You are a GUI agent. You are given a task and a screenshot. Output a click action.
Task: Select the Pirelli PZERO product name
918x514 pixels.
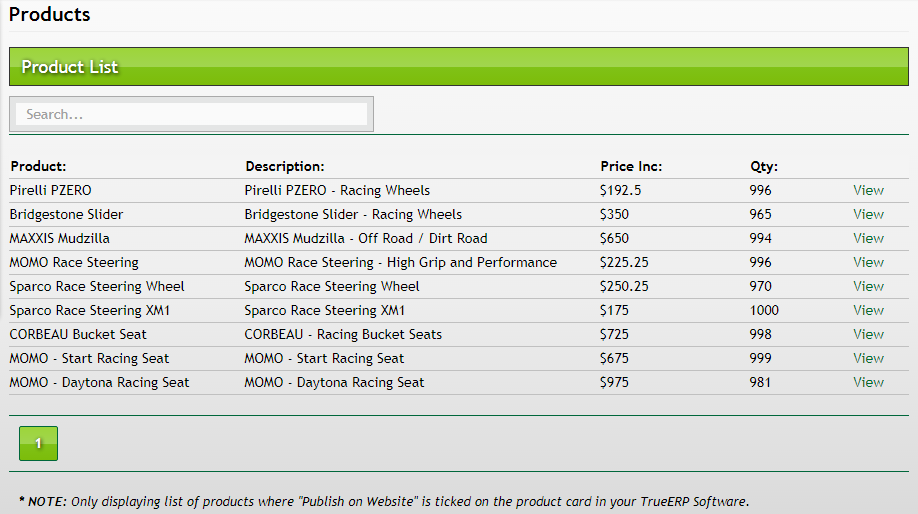[51, 190]
